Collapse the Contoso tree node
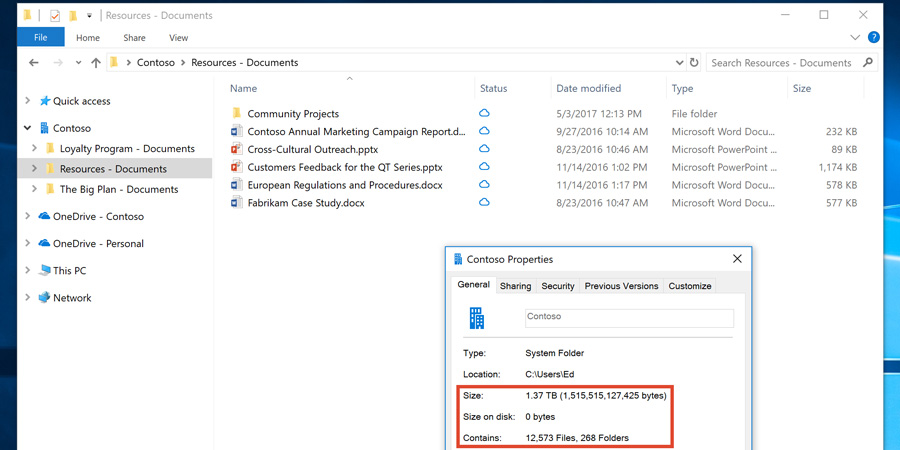The width and height of the screenshot is (900, 450). click(28, 128)
